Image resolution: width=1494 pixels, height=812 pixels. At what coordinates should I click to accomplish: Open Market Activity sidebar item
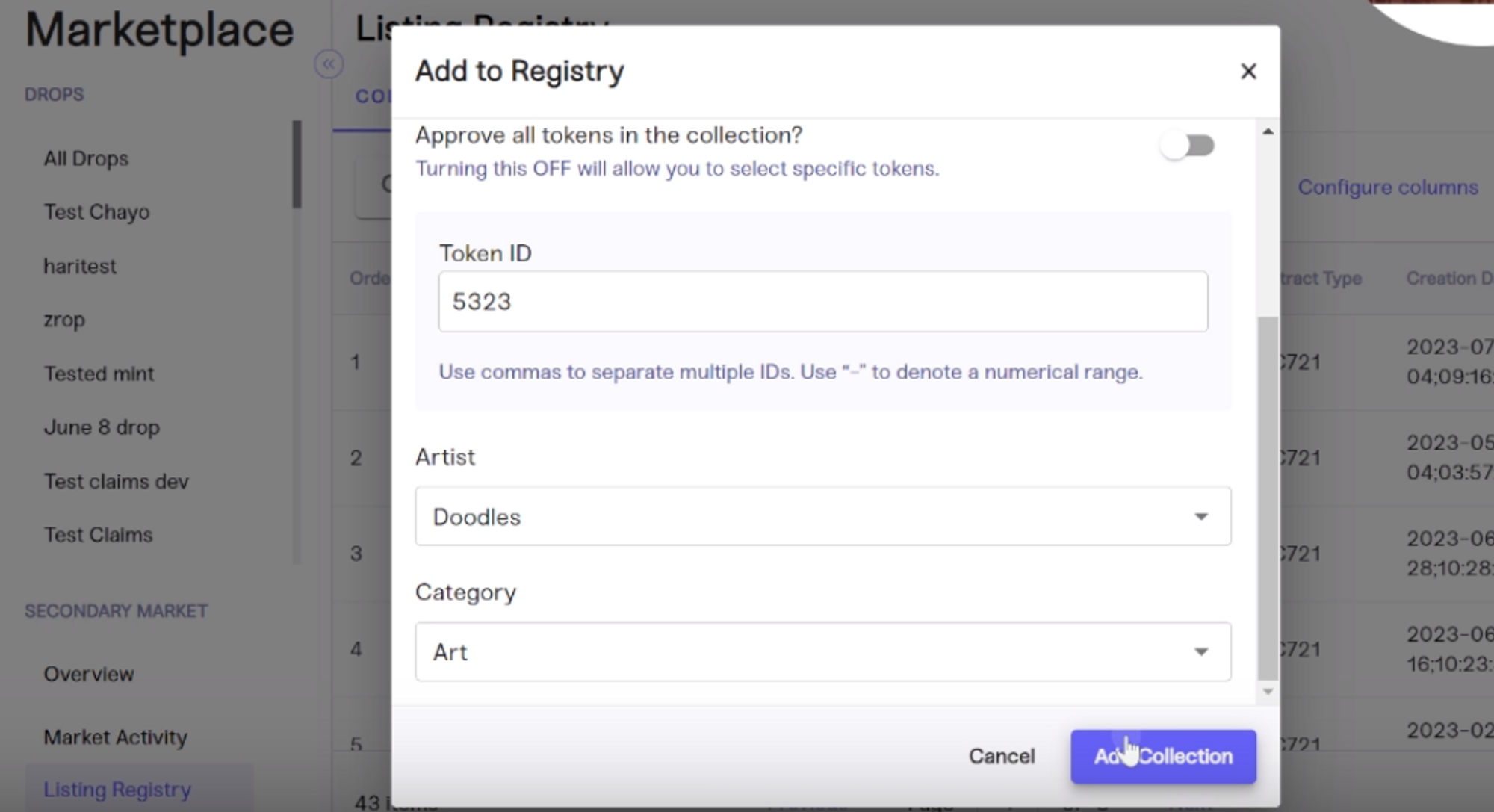coord(115,737)
